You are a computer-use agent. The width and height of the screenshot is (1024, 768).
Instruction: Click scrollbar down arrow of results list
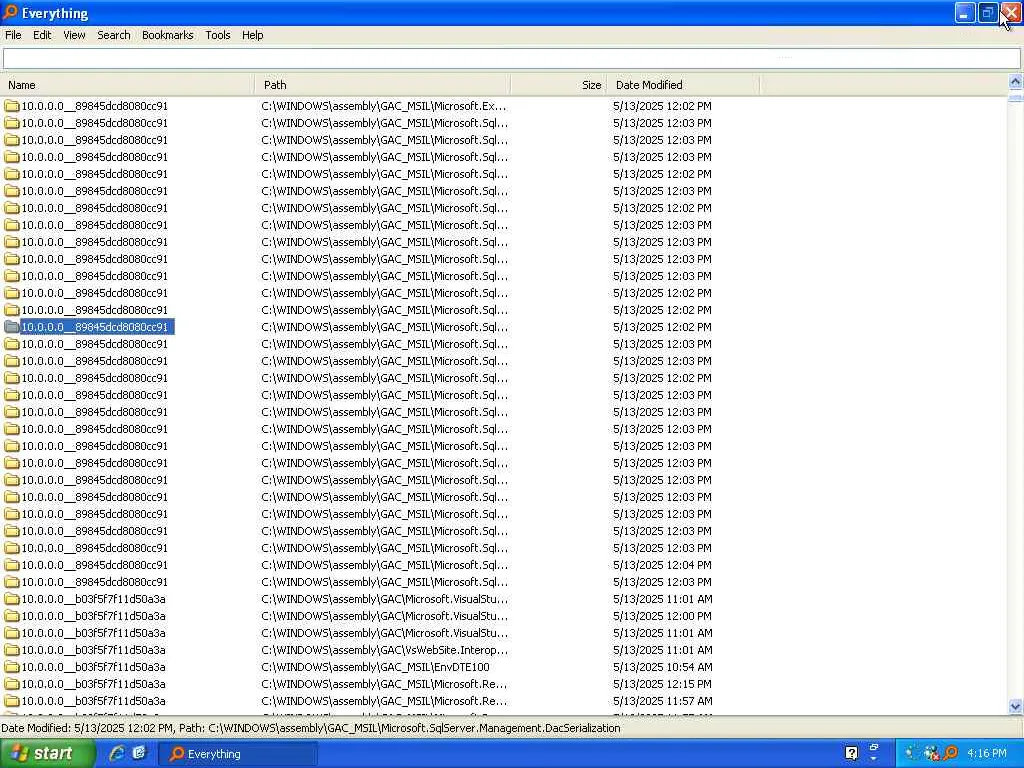point(1015,706)
